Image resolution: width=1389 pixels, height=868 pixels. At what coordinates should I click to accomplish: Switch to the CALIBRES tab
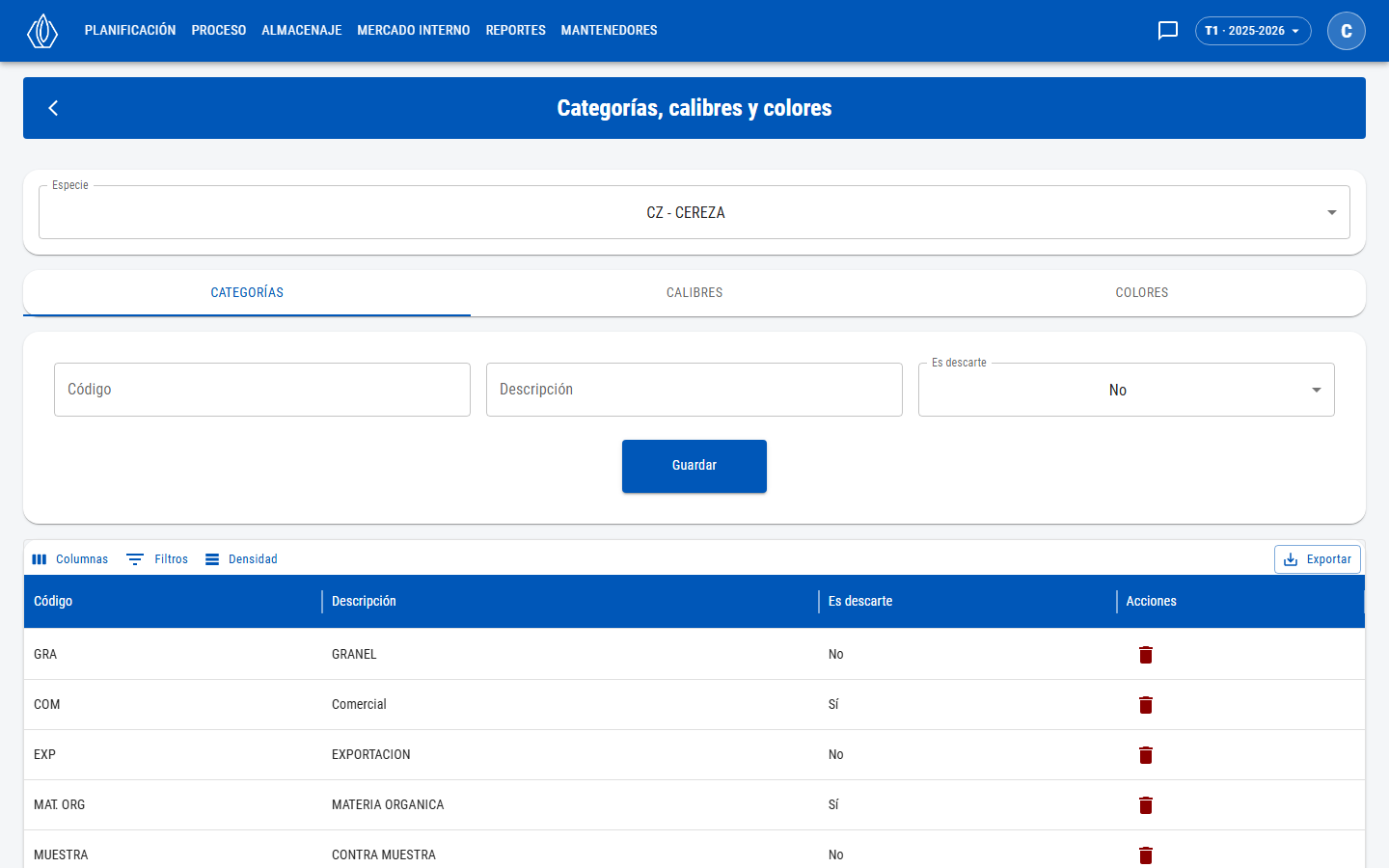(694, 292)
